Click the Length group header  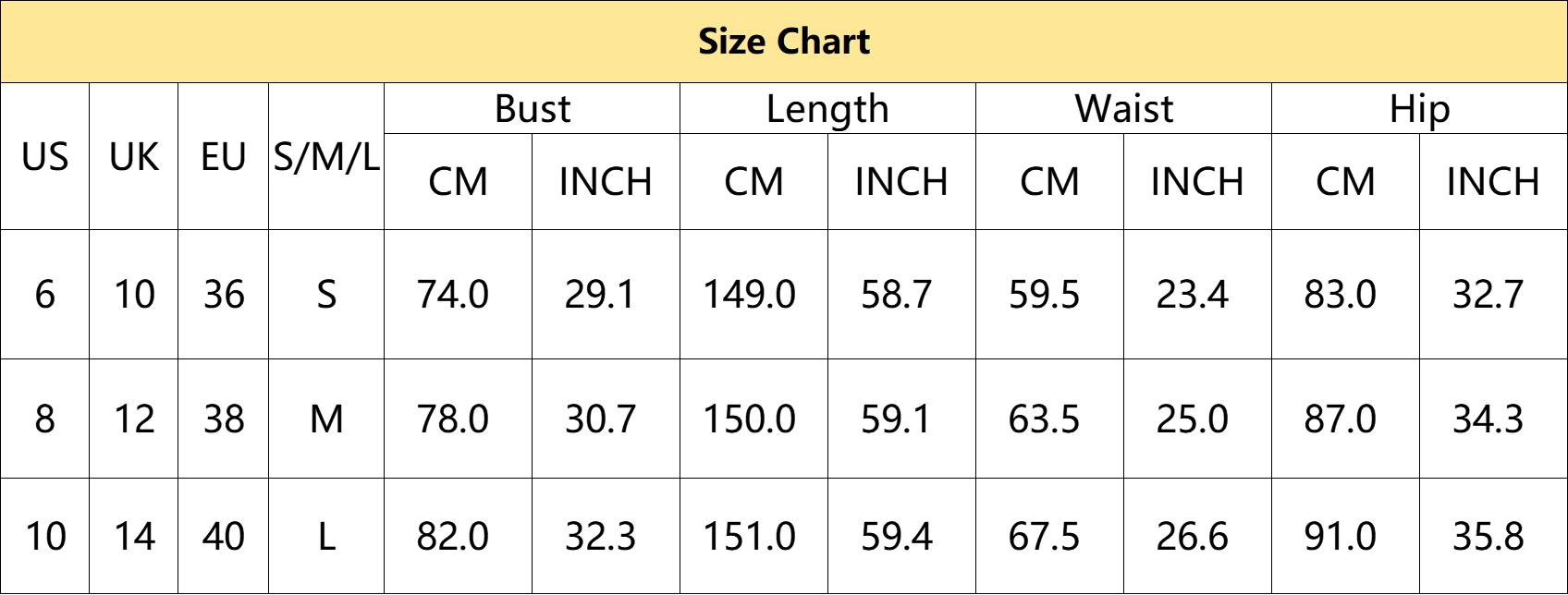[827, 109]
